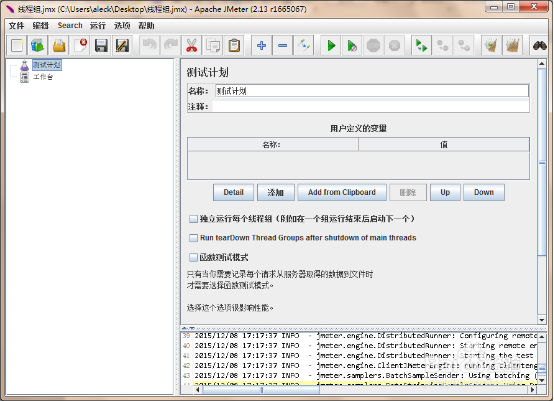Click main panel scrollbar down arrow
This screenshot has width=554, height=401.
[x=542, y=320]
